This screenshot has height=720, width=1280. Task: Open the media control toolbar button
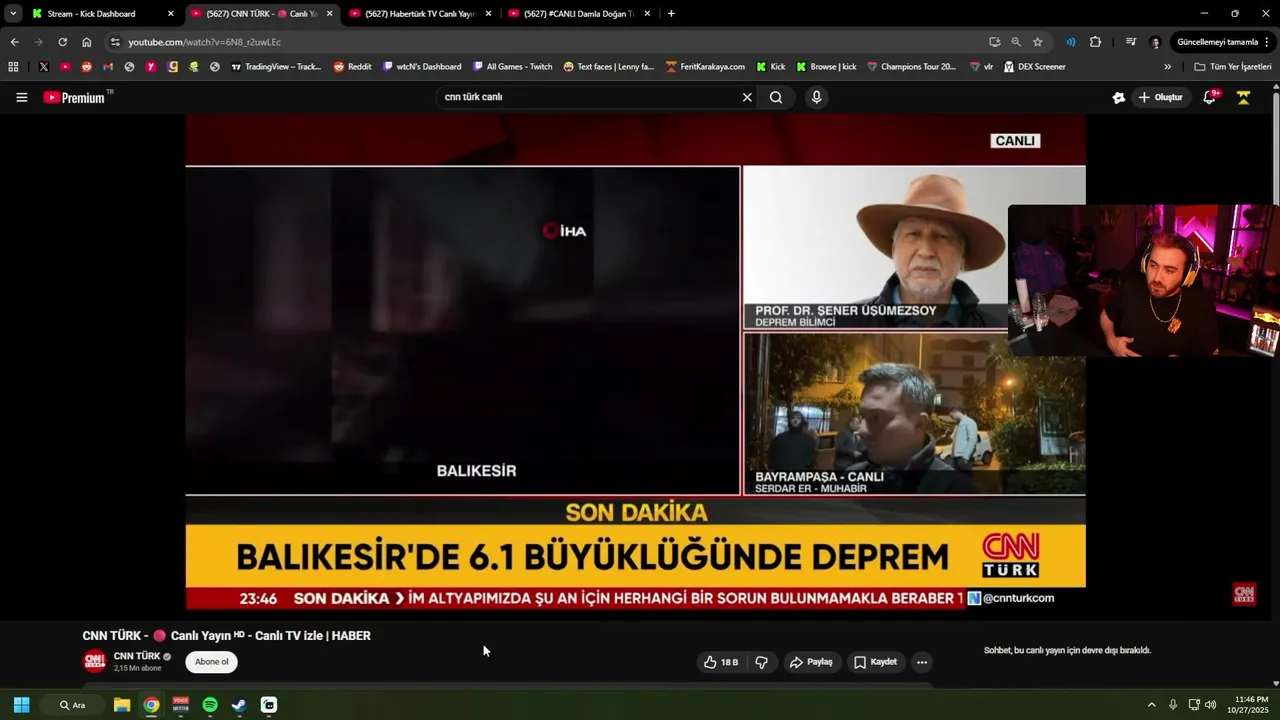1131,42
